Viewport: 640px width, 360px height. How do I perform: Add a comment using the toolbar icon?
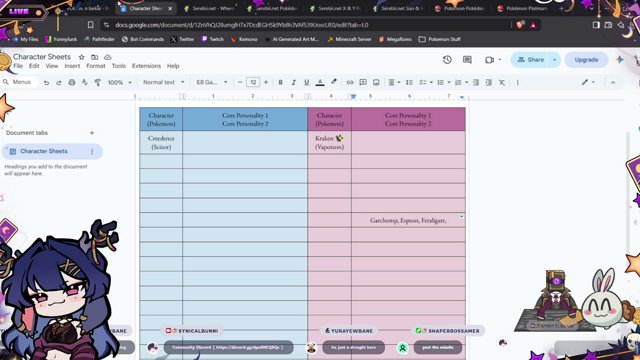tap(363, 82)
